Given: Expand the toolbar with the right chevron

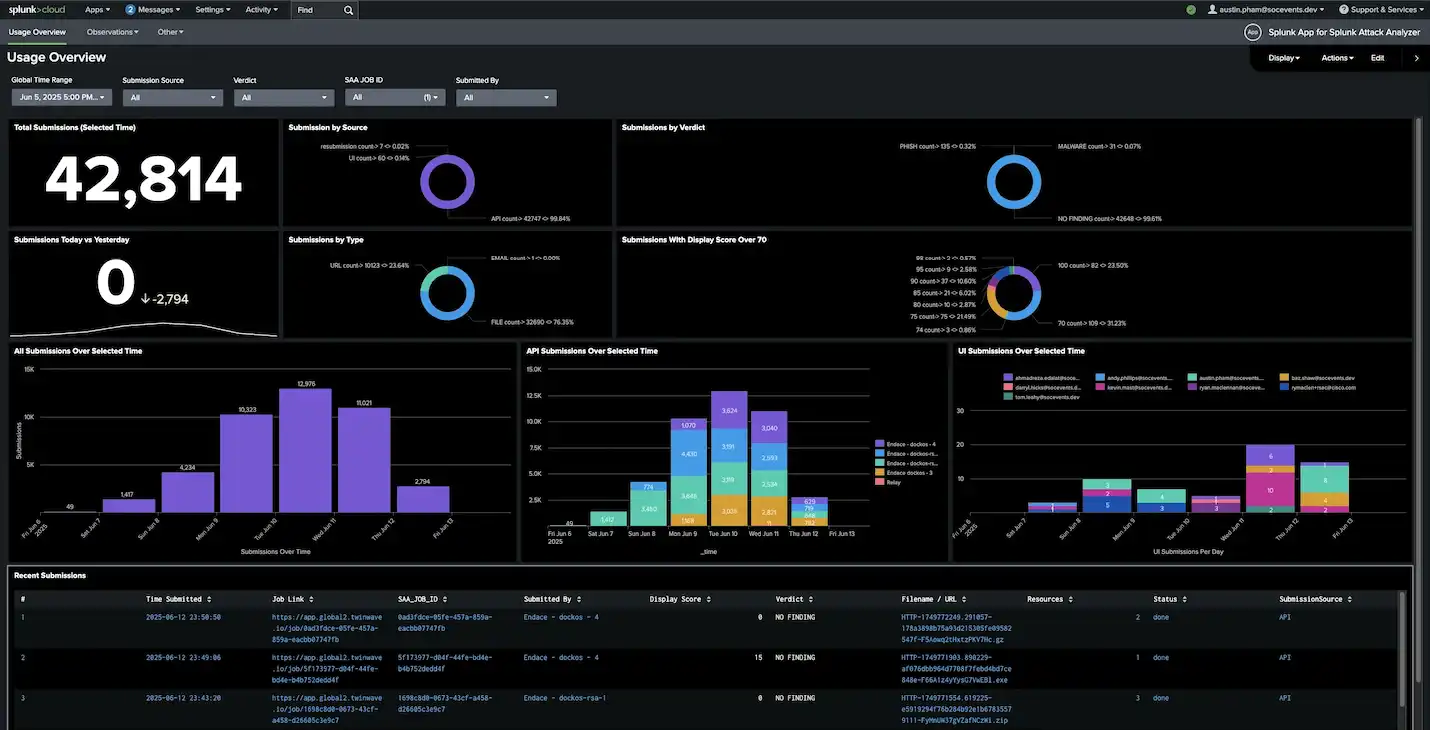Looking at the screenshot, I should pyautogui.click(x=1416, y=58).
